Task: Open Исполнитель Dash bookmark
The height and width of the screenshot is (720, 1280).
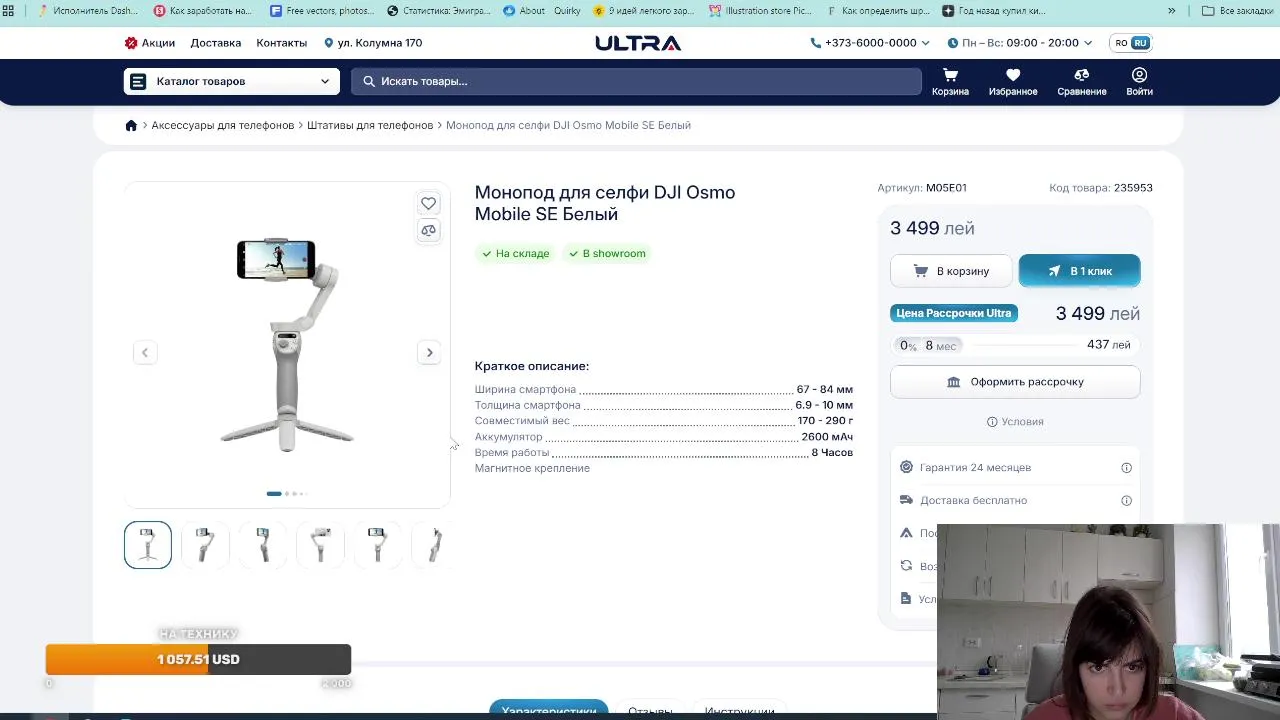Action: pyautogui.click(x=87, y=11)
